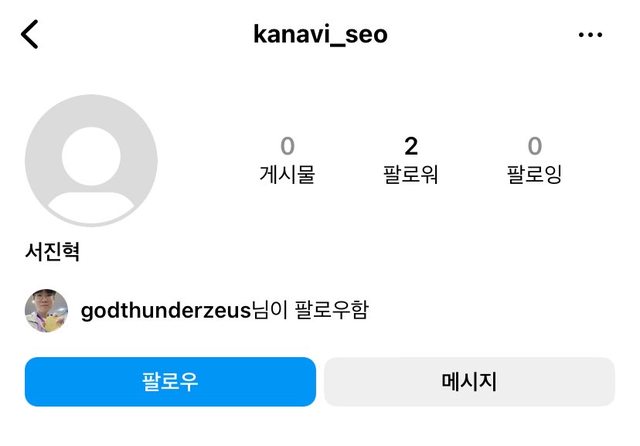This screenshot has width=640, height=446.
Task: Tap the display name 서진혁
Action: coord(52,252)
